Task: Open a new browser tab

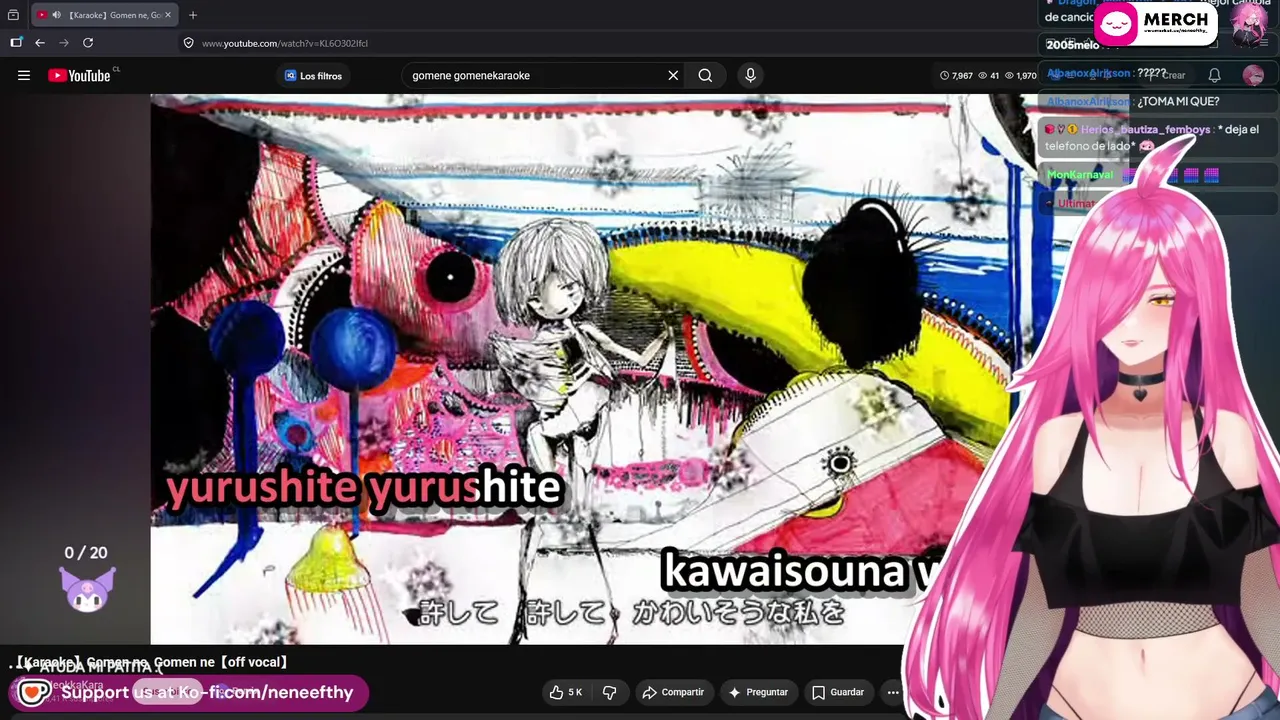Action: [193, 15]
